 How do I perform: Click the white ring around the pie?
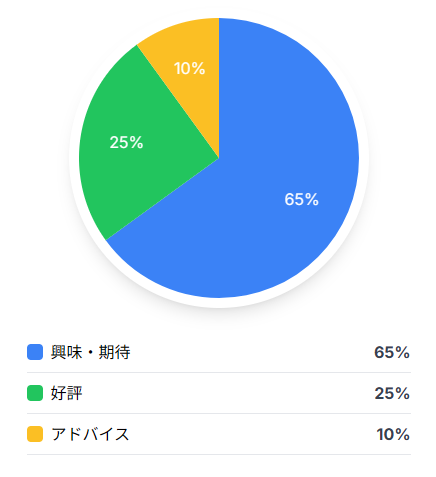(x=219, y=303)
